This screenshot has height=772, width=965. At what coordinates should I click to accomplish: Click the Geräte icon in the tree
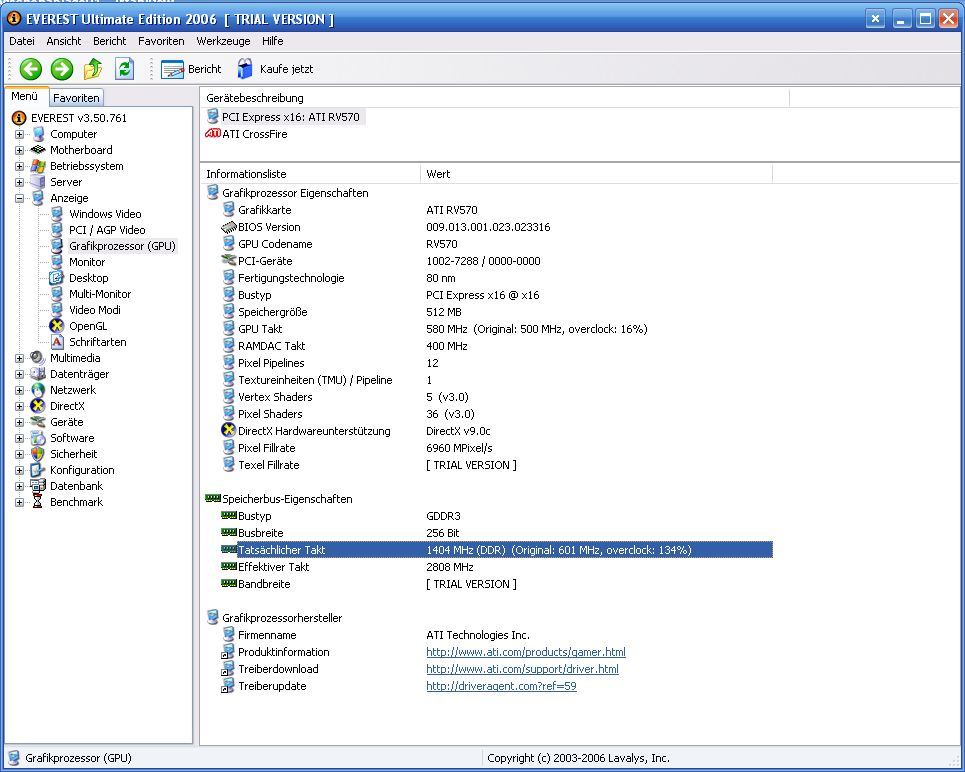point(38,422)
